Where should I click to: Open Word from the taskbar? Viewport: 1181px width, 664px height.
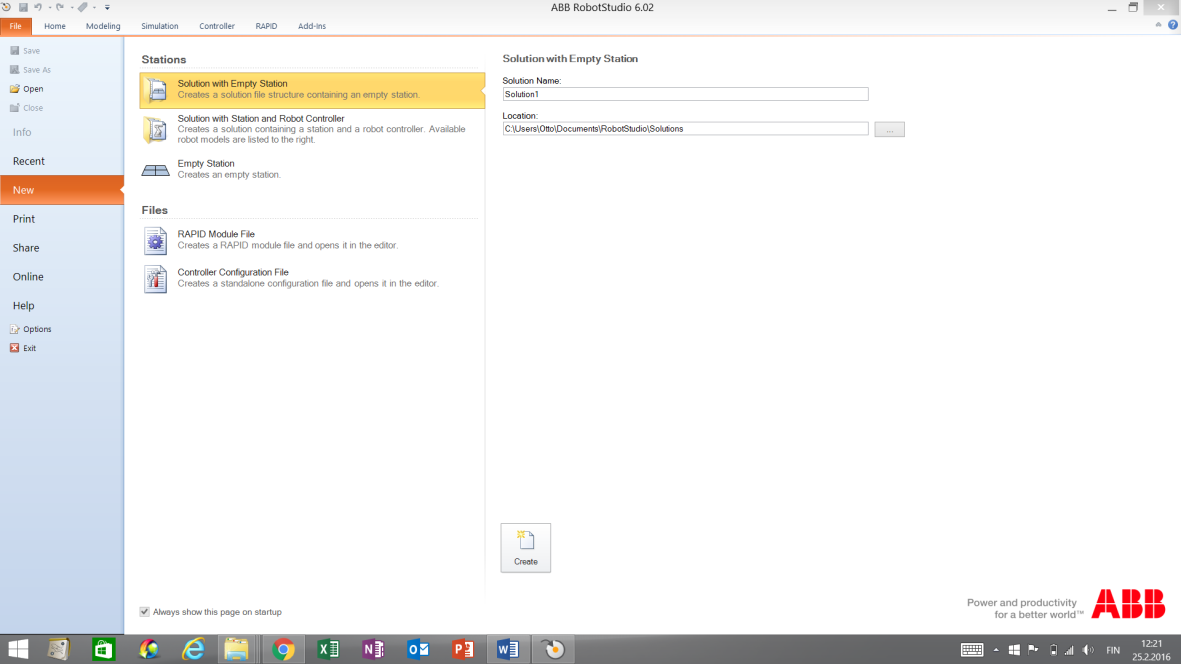(508, 649)
